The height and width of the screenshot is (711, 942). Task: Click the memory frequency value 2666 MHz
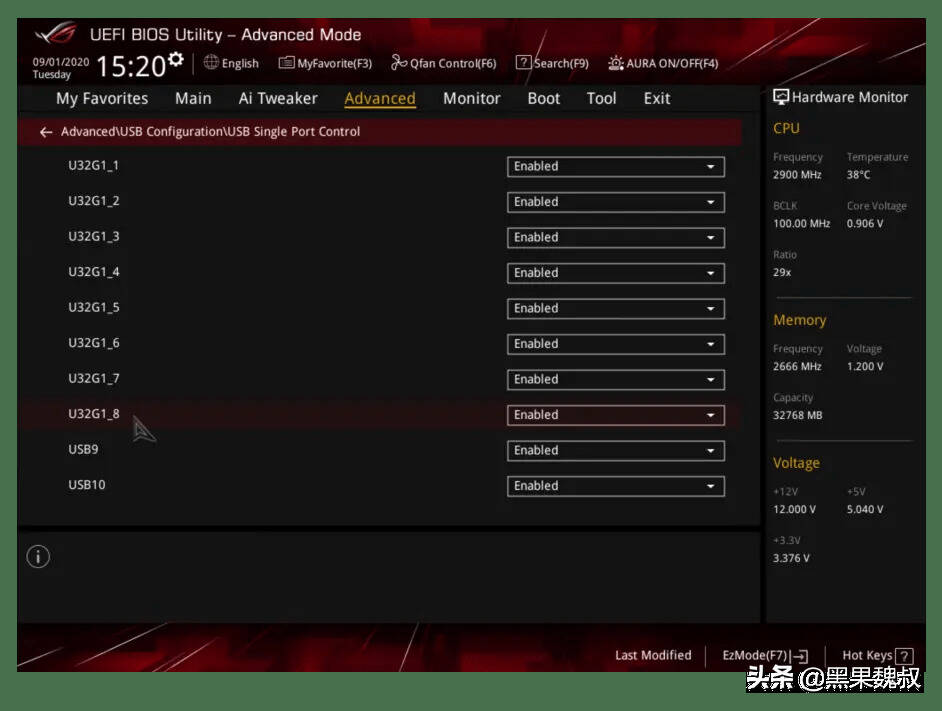coord(797,367)
